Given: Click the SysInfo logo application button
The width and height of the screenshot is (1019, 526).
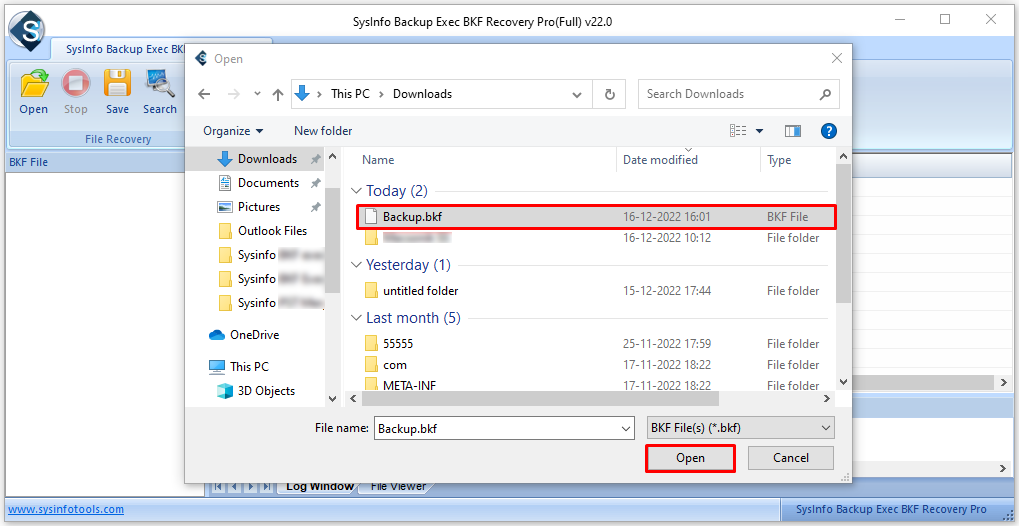Looking at the screenshot, I should click(27, 30).
